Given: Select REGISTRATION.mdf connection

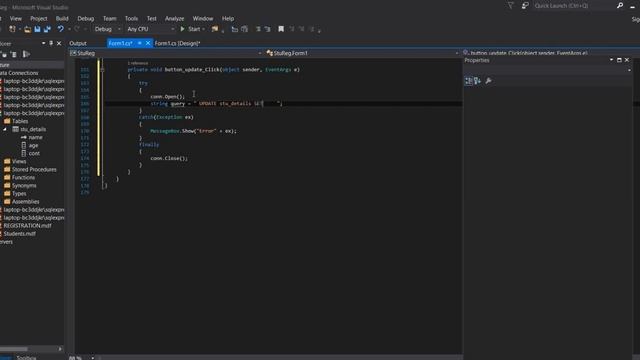Looking at the screenshot, I should coord(27,226).
